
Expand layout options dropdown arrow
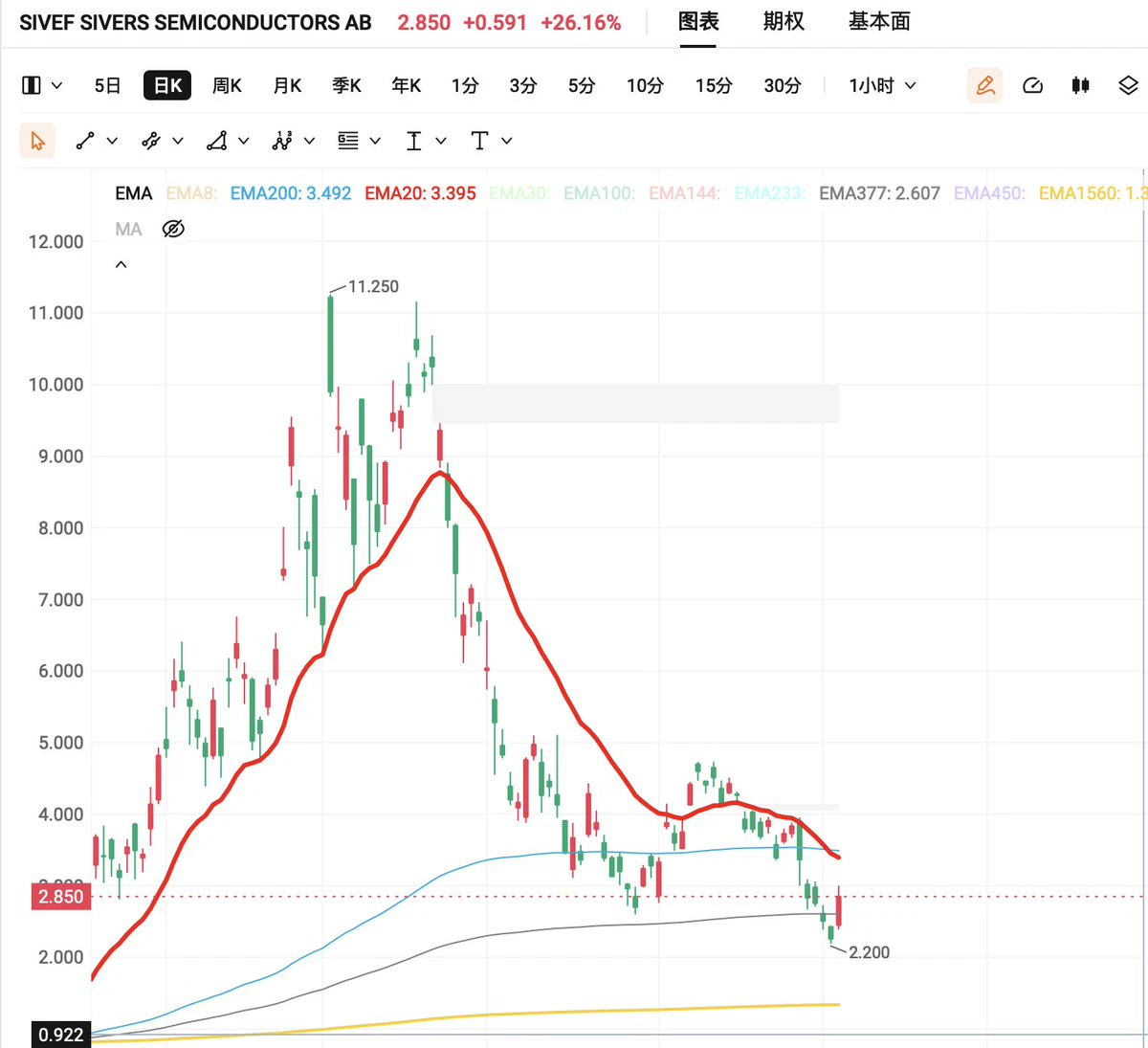[x=56, y=85]
